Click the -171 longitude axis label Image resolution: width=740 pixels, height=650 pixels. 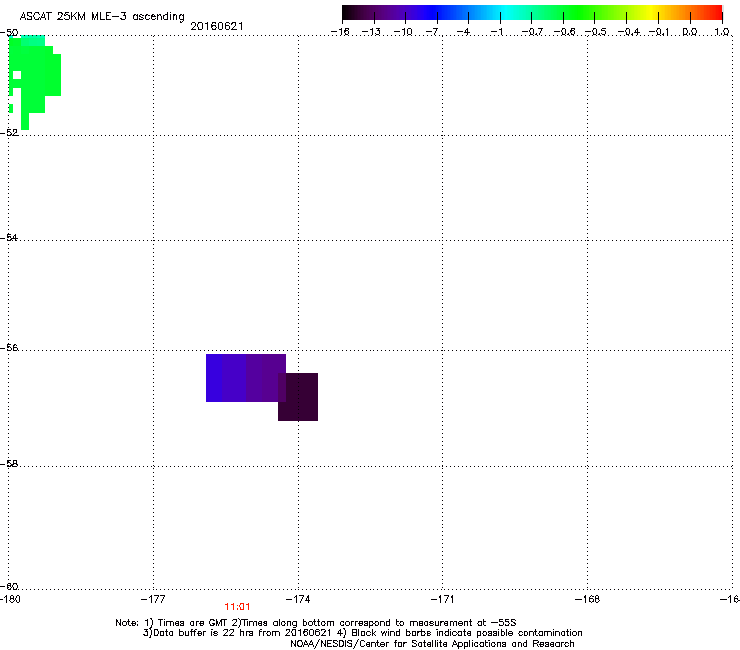click(x=442, y=599)
